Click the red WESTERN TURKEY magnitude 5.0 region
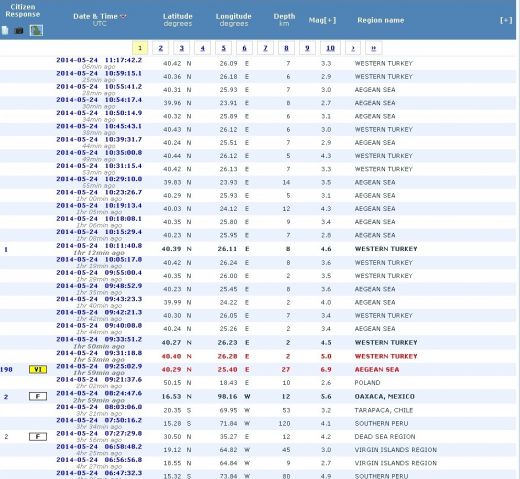 click(386, 356)
